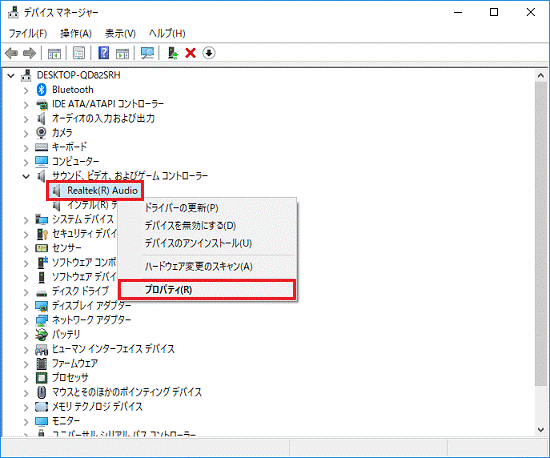Click the Forward arrow toolbar icon
This screenshot has width=550, height=458.
pyautogui.click(x=29, y=53)
